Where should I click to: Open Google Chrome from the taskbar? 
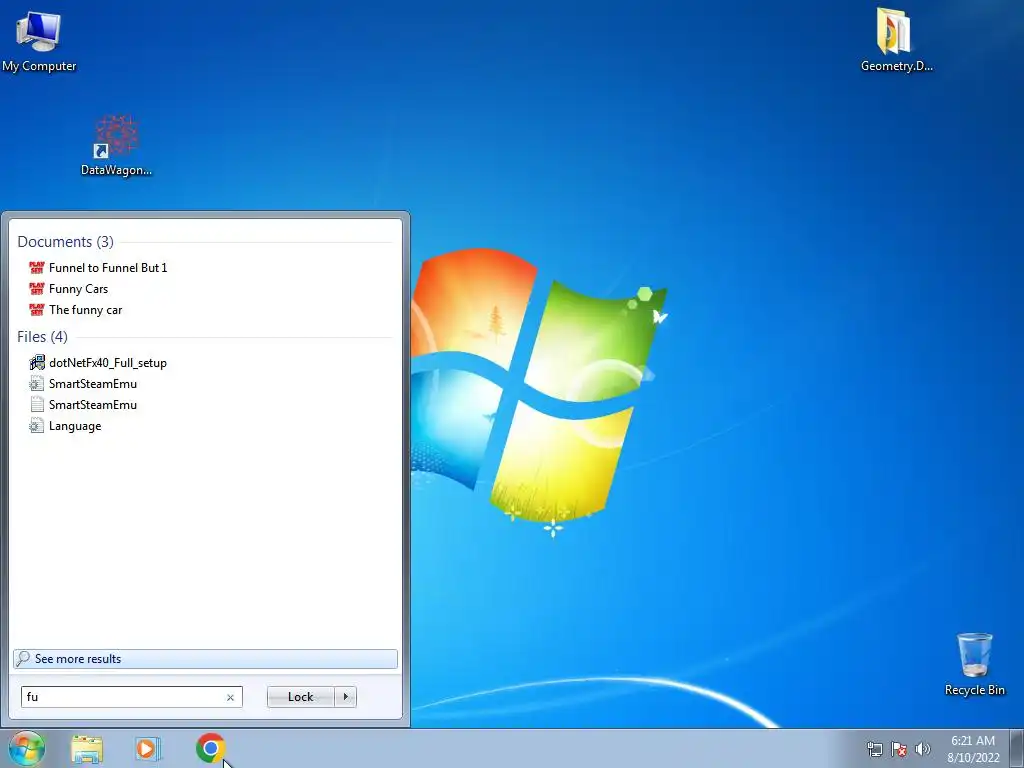tap(210, 748)
